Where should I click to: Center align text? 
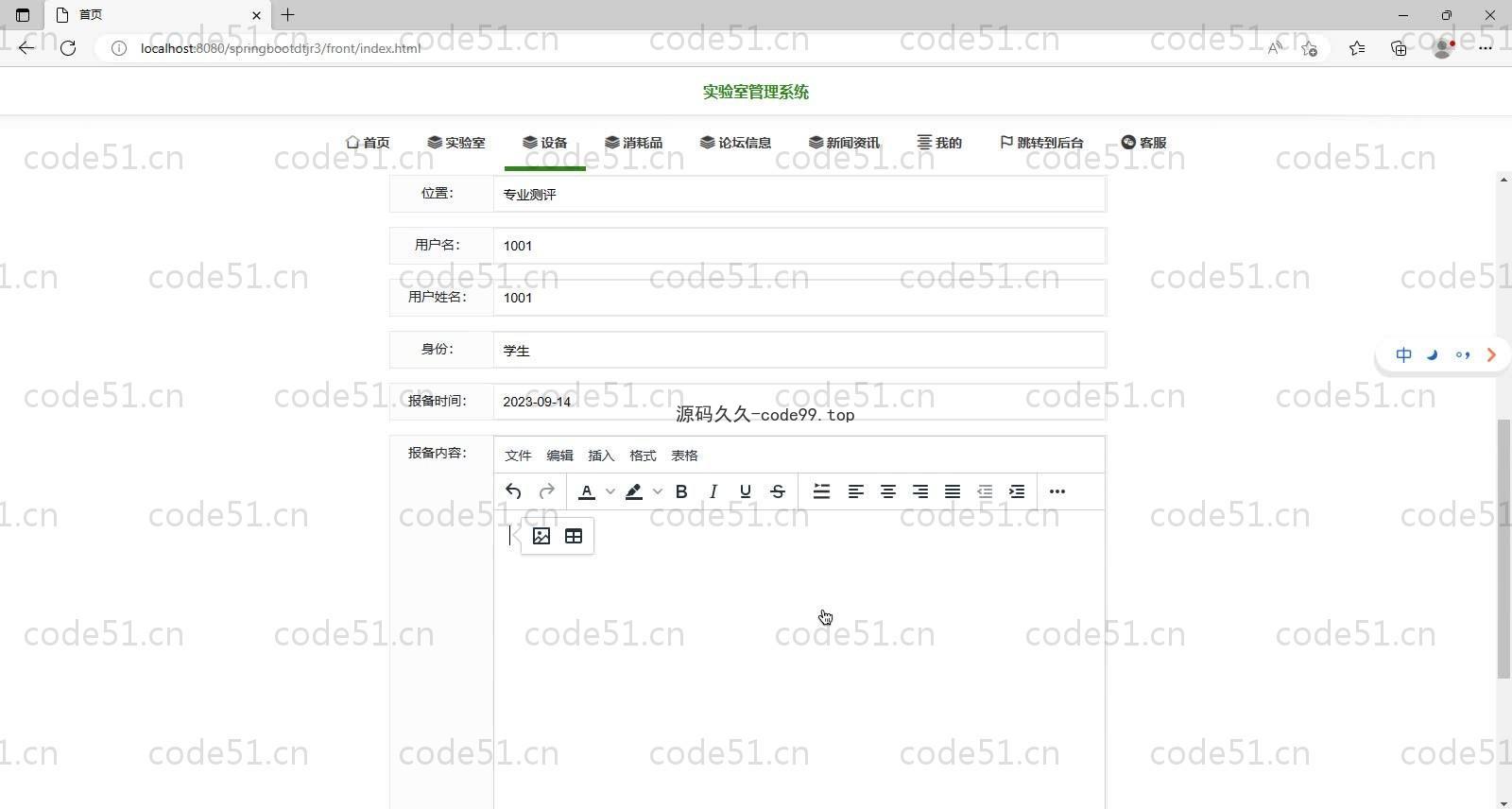tap(888, 491)
